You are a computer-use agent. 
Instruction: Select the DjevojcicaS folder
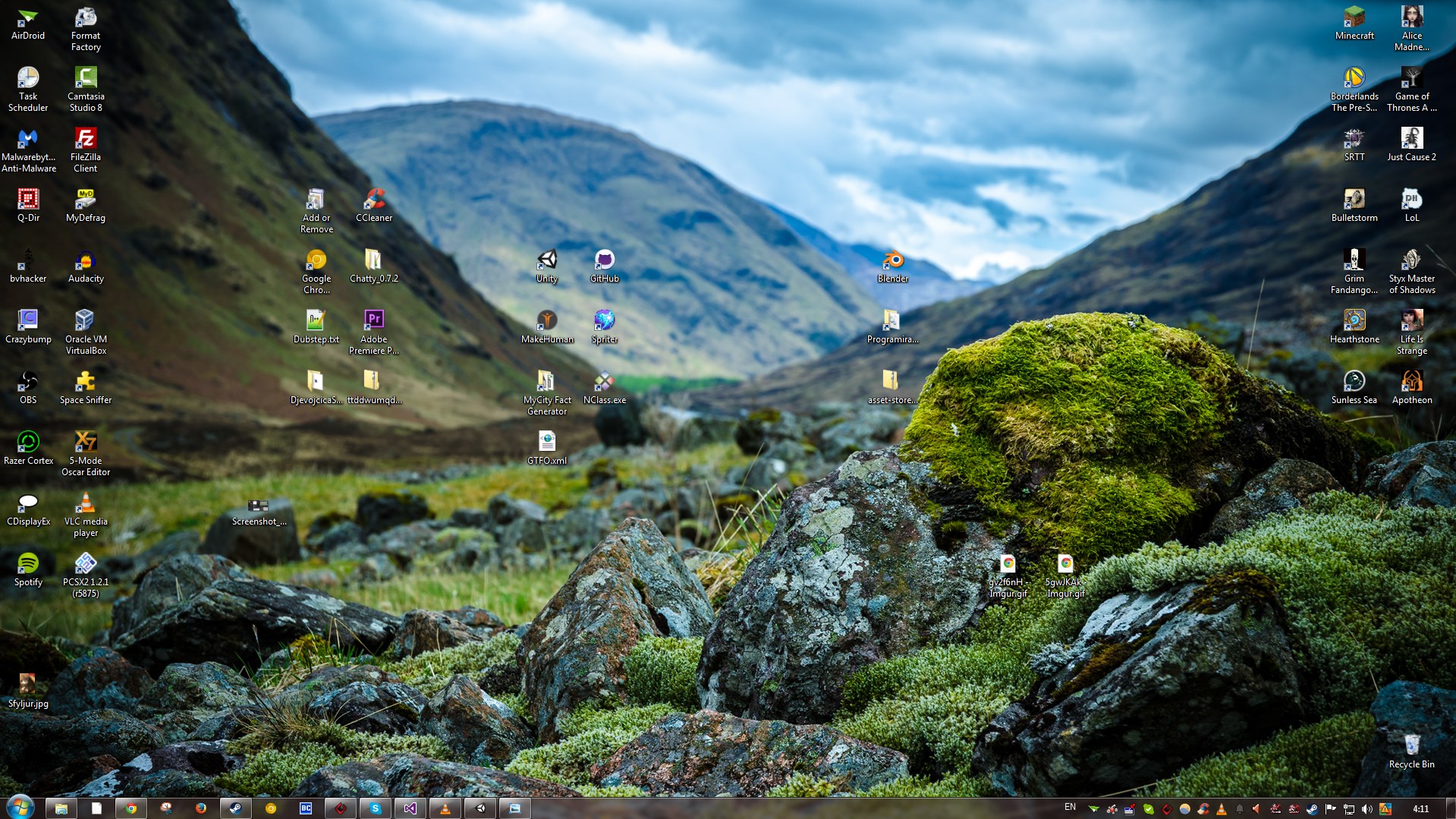click(316, 388)
